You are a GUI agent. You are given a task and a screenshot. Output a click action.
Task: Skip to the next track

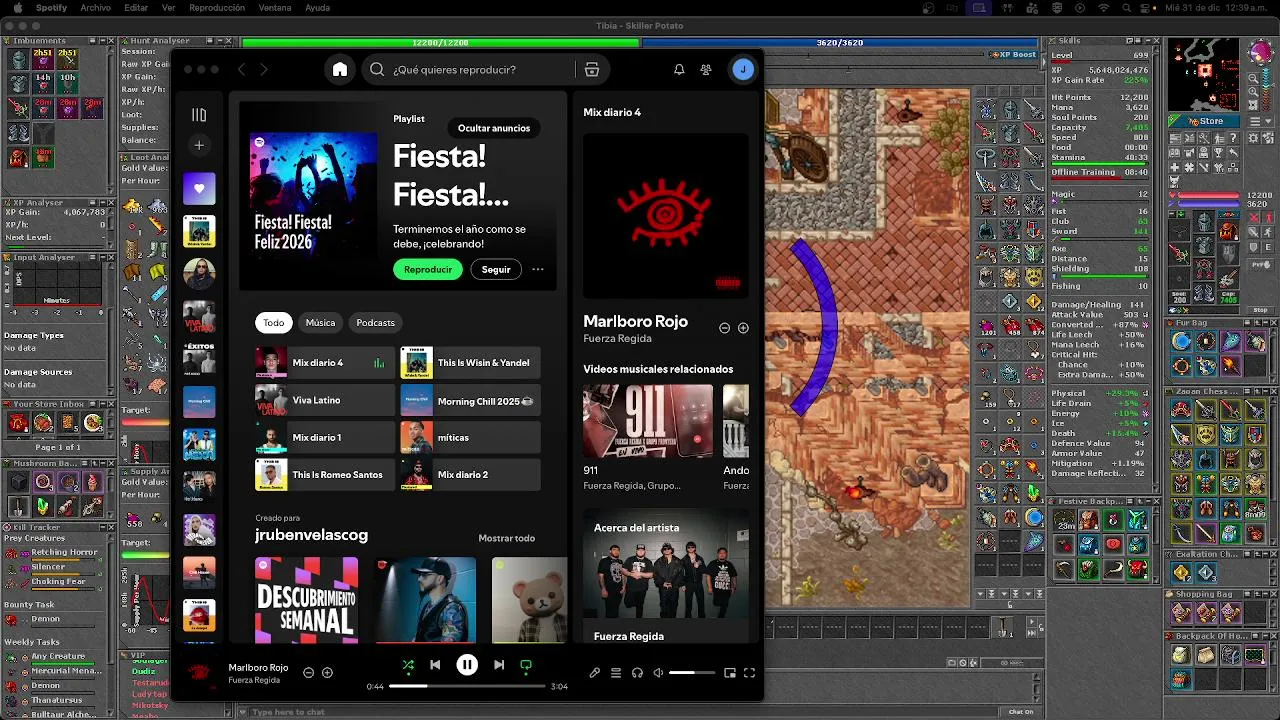tap(499, 665)
